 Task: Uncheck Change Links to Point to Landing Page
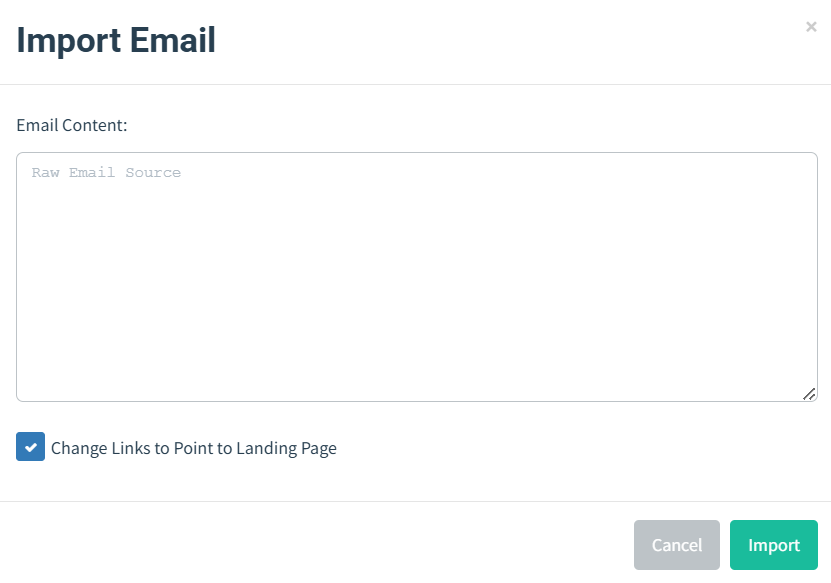tap(30, 447)
